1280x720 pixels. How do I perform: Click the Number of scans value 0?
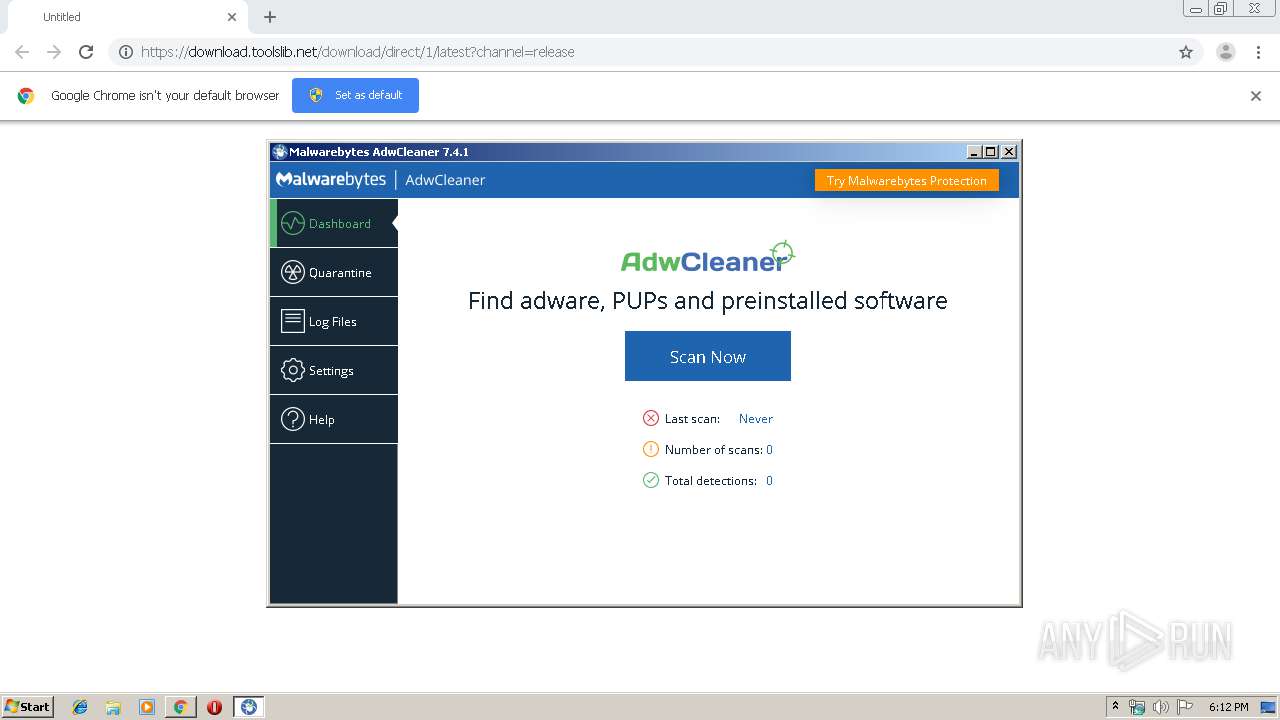769,450
